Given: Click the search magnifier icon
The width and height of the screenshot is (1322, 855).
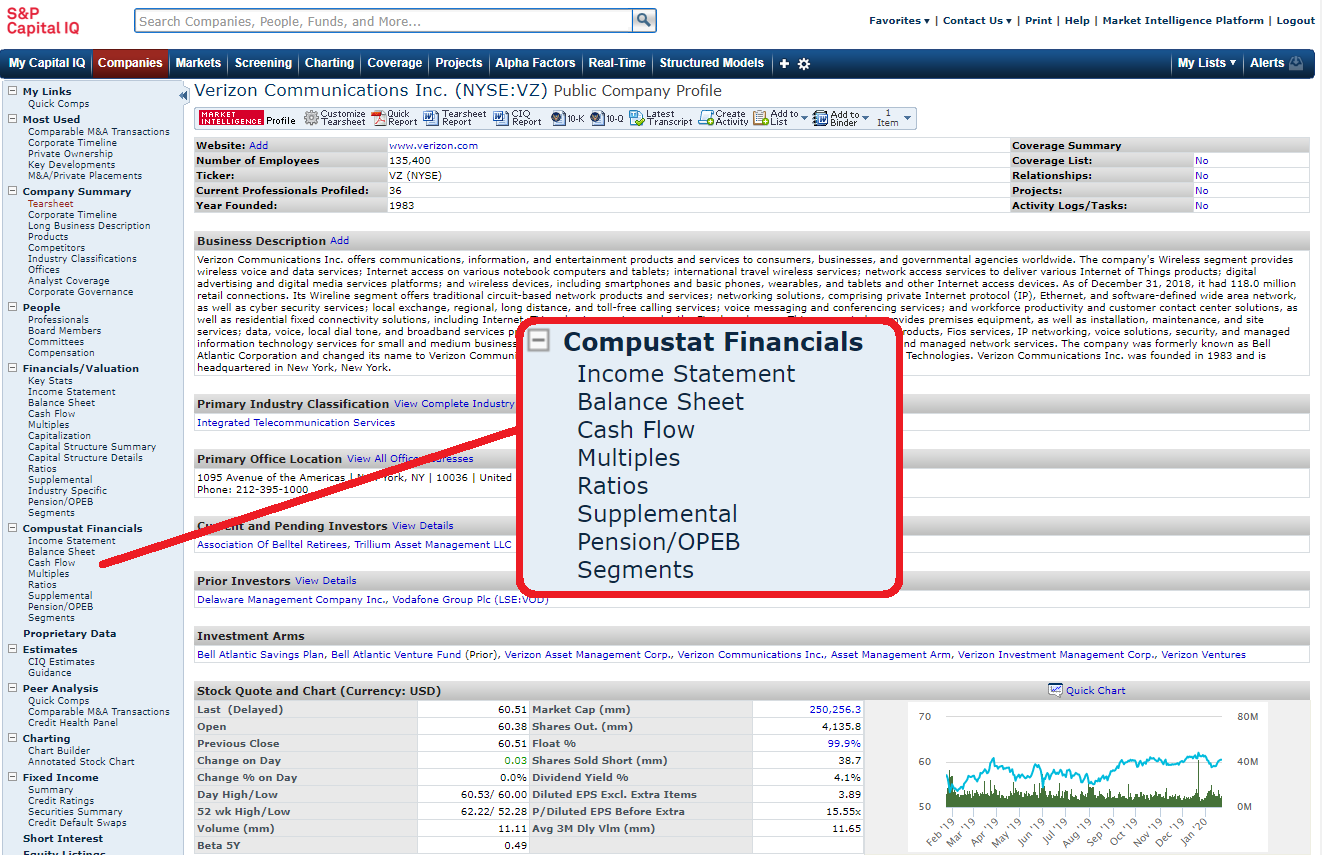Looking at the screenshot, I should pyautogui.click(x=645, y=21).
